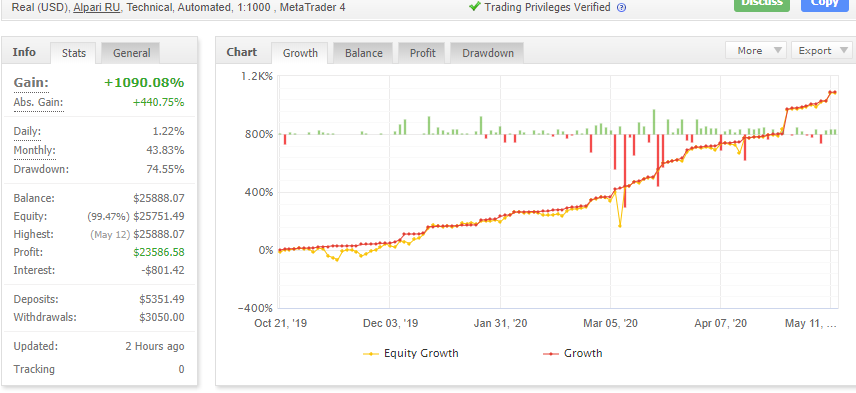The height and width of the screenshot is (393, 856).
Task: Click the -$801.42 interest value
Action: (x=162, y=270)
